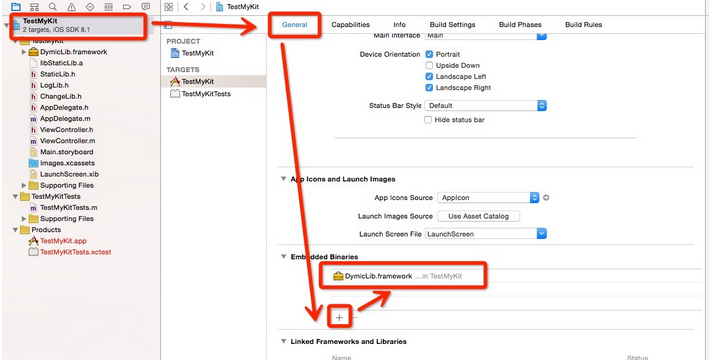
Task: Open the Launch Screen File dropdown
Action: (x=486, y=234)
